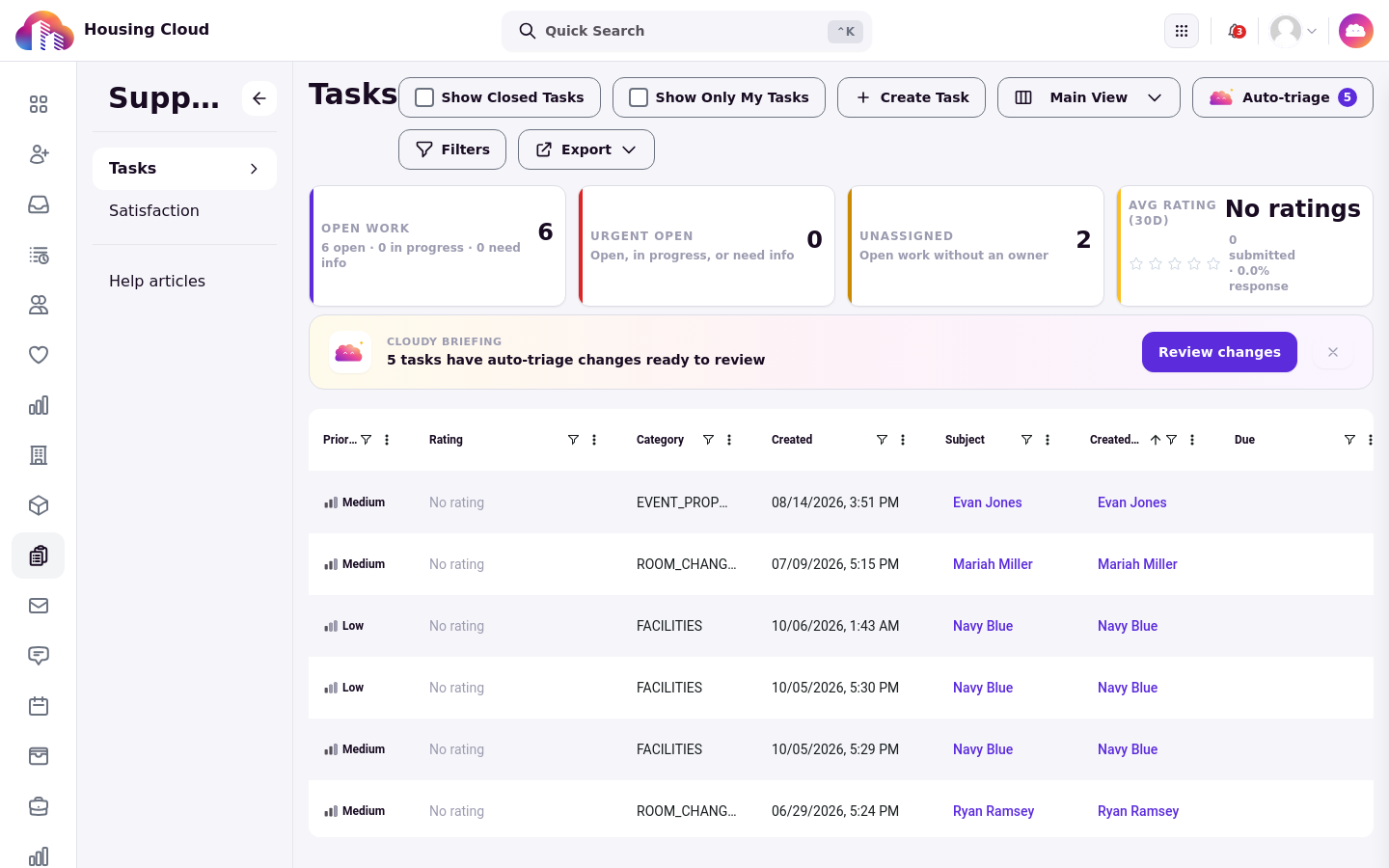1389x868 pixels.
Task: Select Tasks in the Support menu
Action: (184, 169)
